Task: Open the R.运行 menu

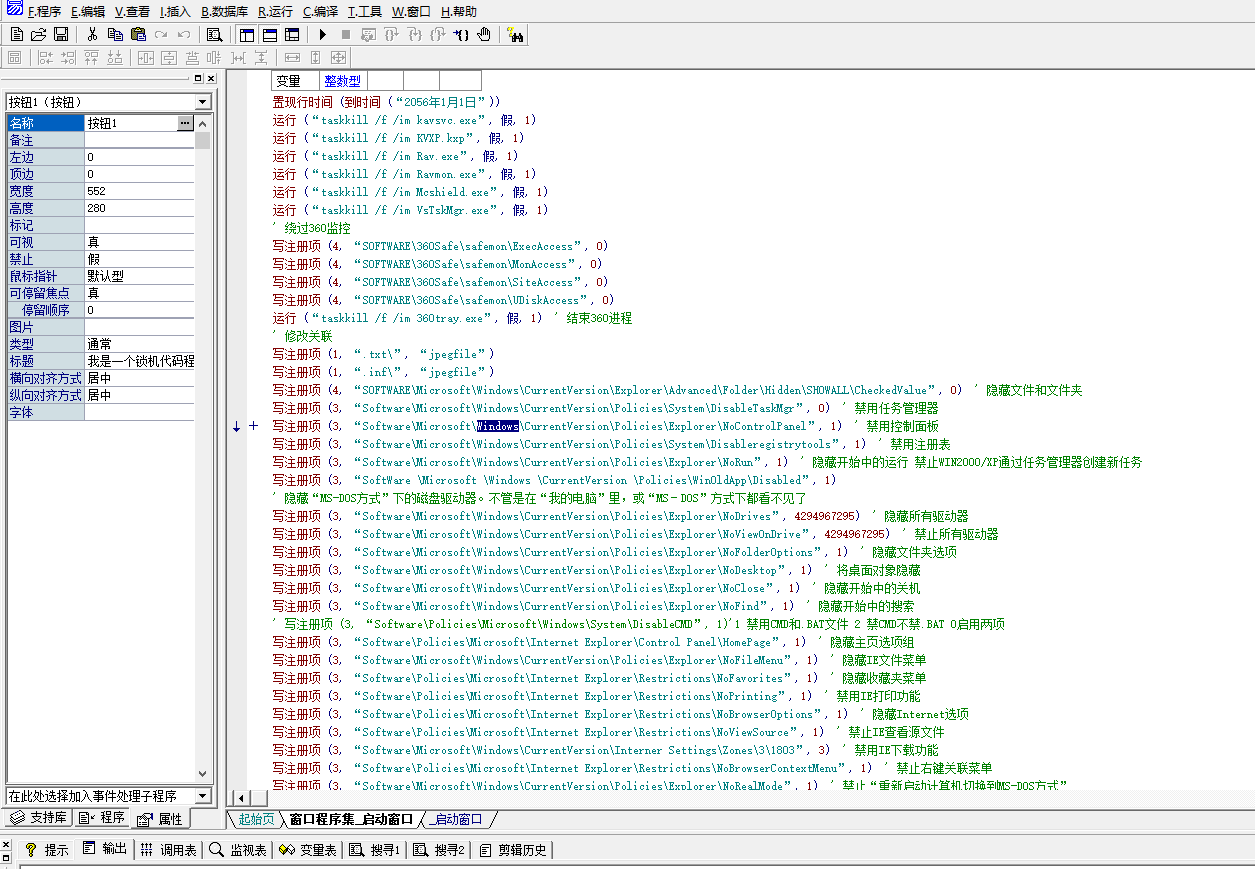Action: (x=275, y=12)
